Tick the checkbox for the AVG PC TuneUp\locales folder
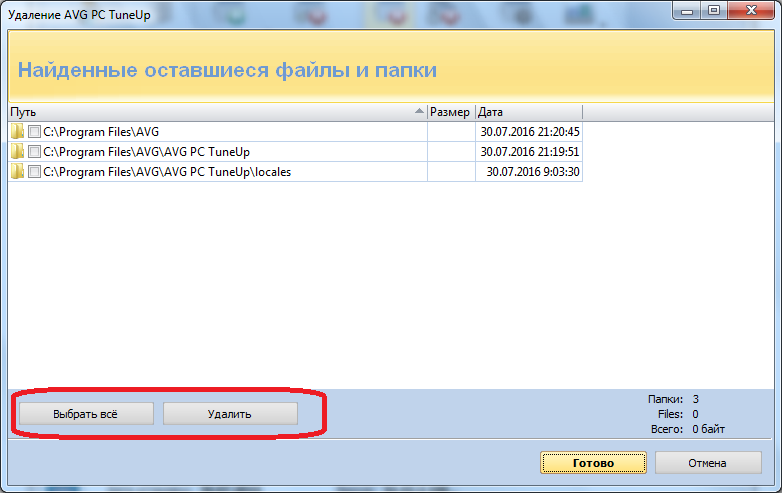Viewport: 782px width, 493px height. pyautogui.click(x=34, y=171)
